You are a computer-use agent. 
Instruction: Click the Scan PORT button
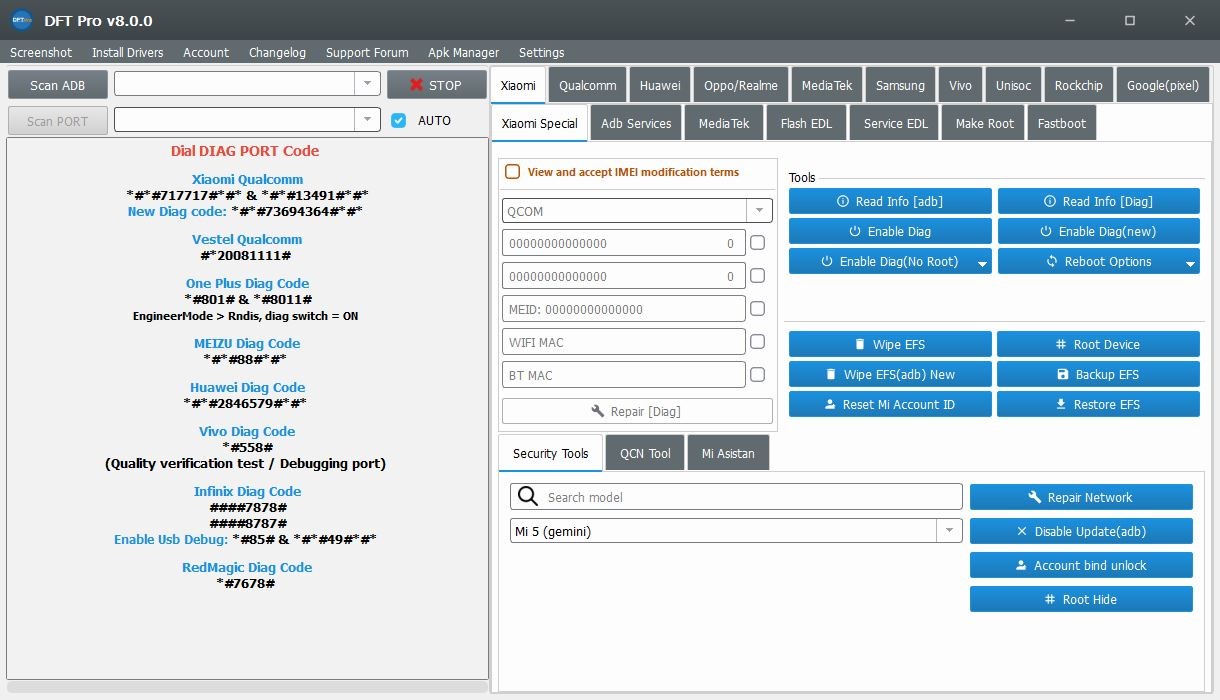coord(58,121)
